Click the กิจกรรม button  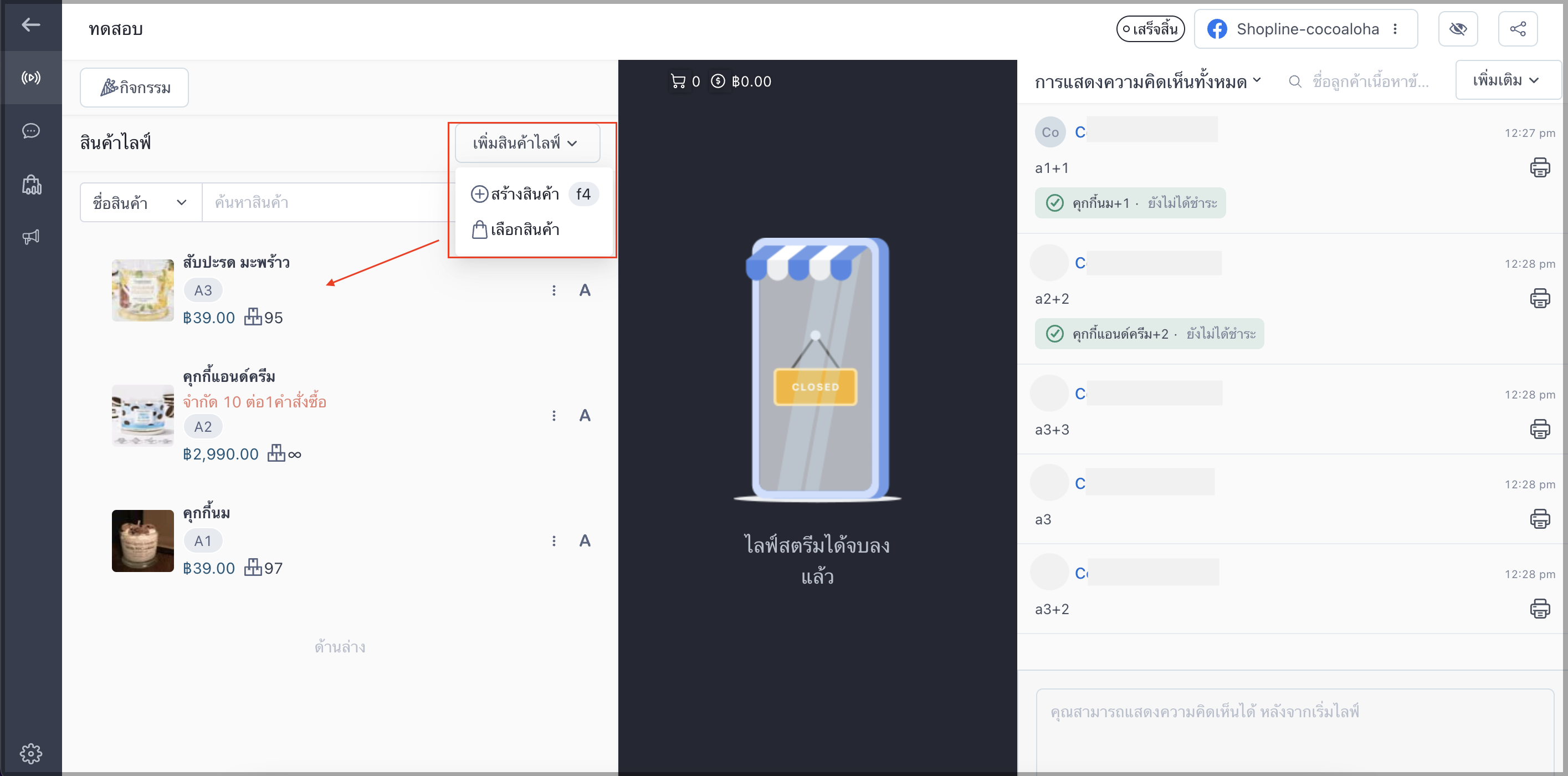coord(134,88)
